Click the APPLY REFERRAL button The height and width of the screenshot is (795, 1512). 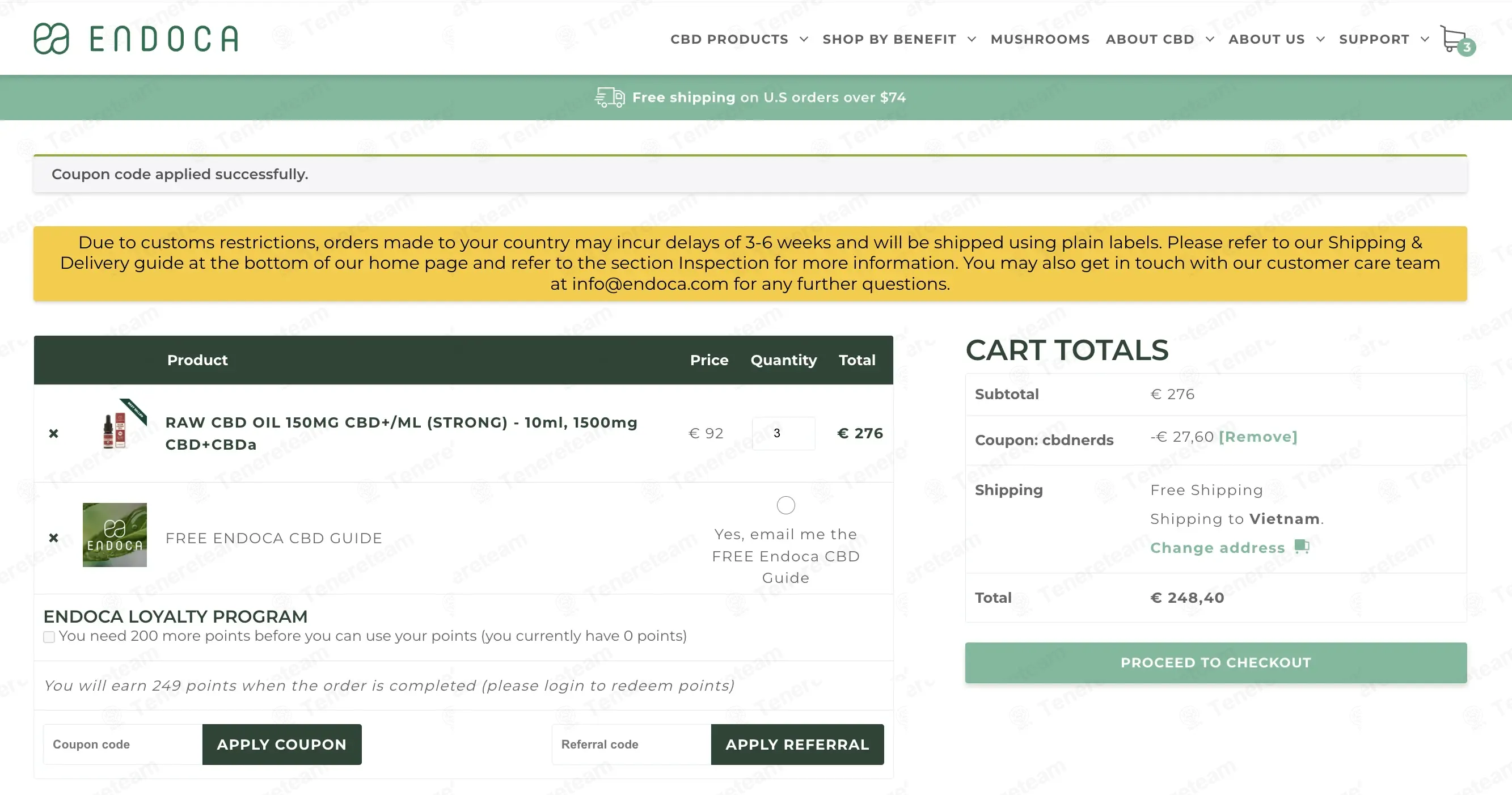797,744
